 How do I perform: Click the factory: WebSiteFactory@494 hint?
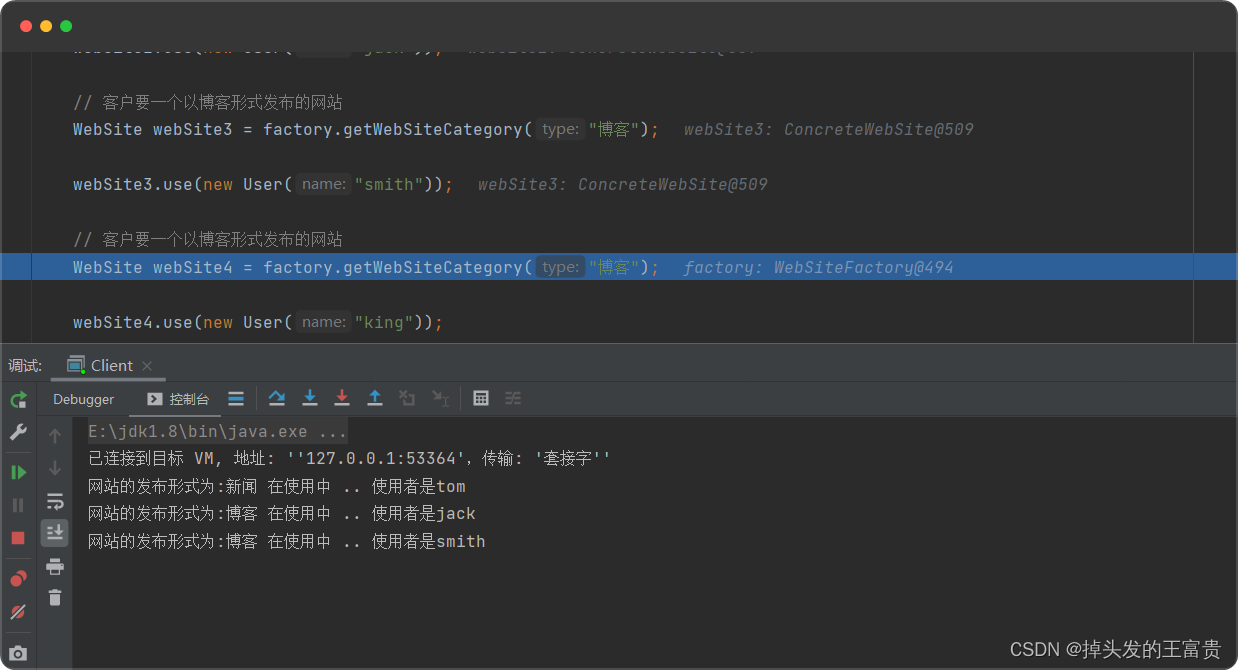point(818,267)
